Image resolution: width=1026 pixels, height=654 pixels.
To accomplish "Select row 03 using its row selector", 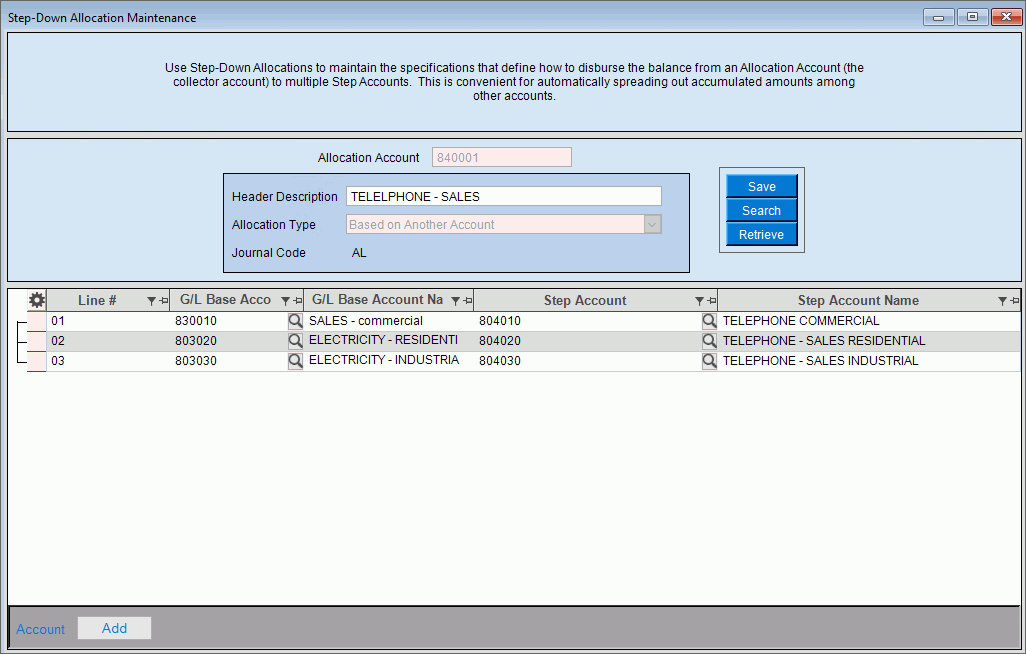I will pos(37,361).
